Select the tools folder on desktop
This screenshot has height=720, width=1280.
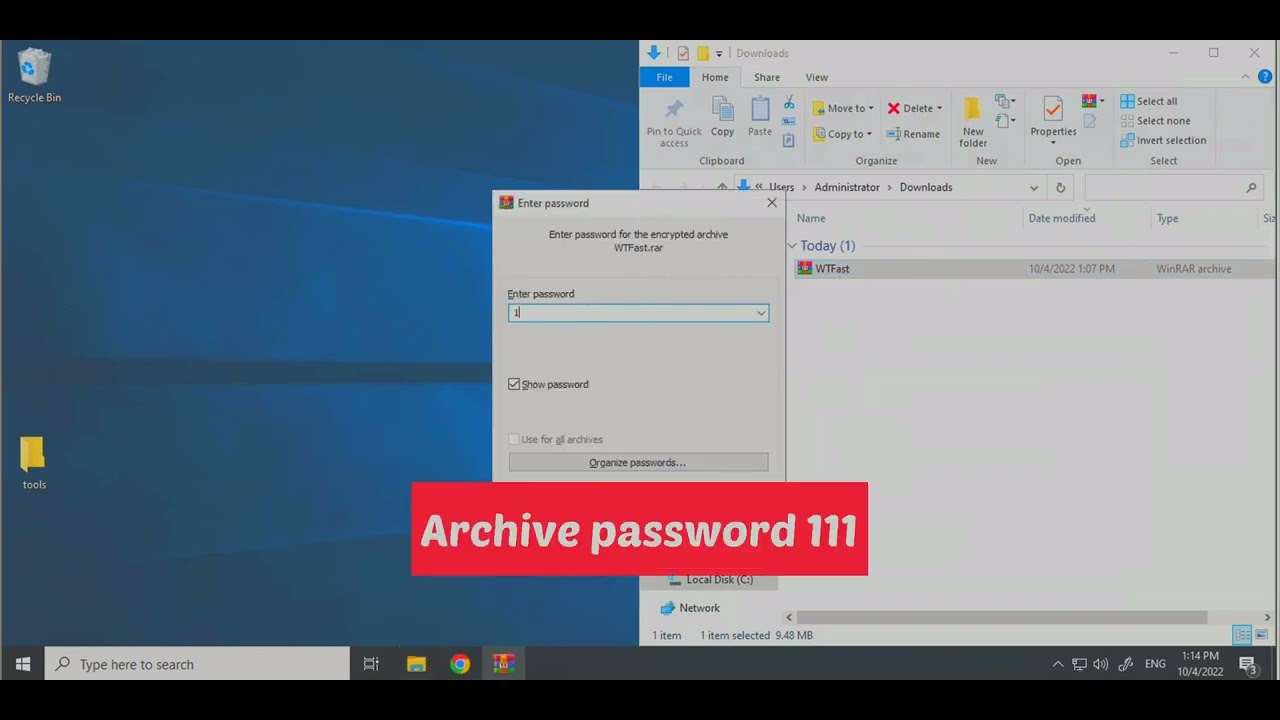[x=34, y=463]
